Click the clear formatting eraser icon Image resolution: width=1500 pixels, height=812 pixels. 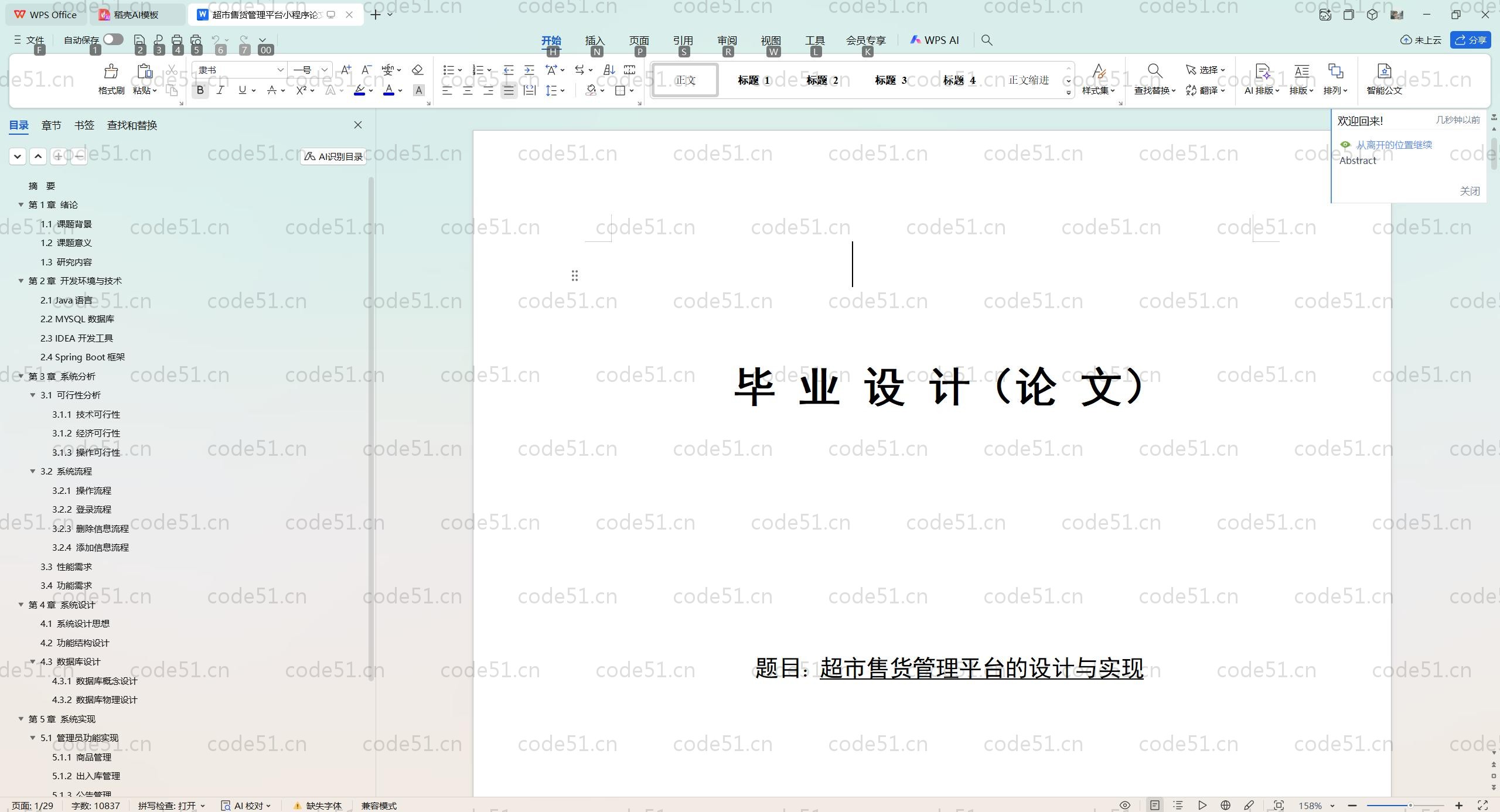point(417,70)
